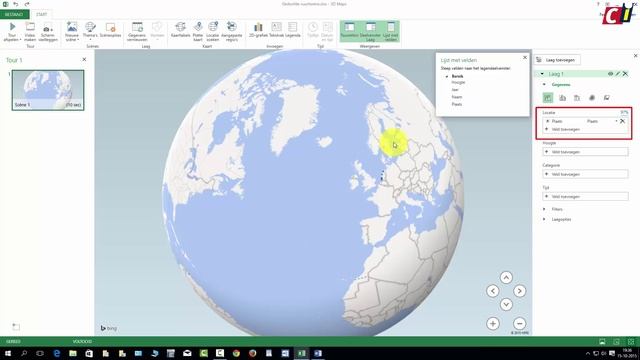Select the Naam field in field list
This screenshot has width=640, height=360.
click(457, 97)
